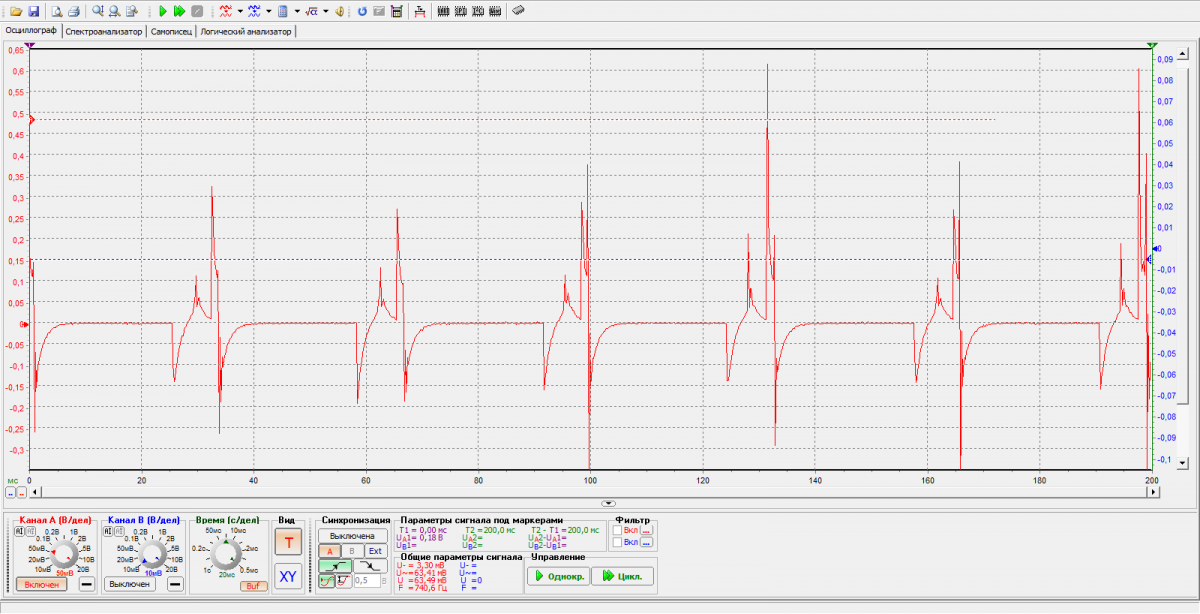Toggle Канал A Включен button

point(43,584)
